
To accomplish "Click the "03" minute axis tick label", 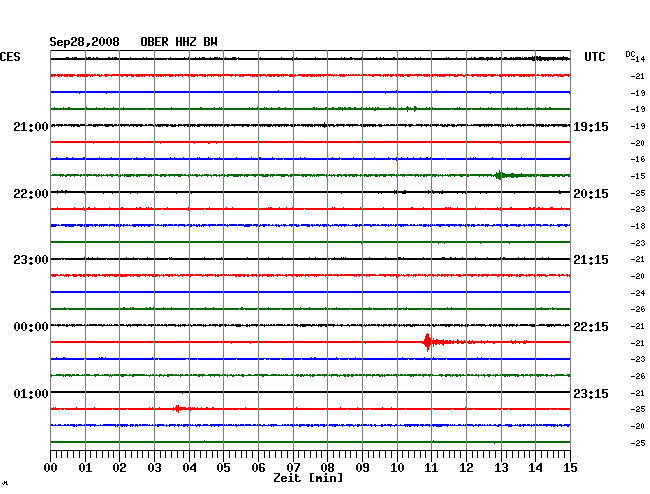I will [154, 467].
